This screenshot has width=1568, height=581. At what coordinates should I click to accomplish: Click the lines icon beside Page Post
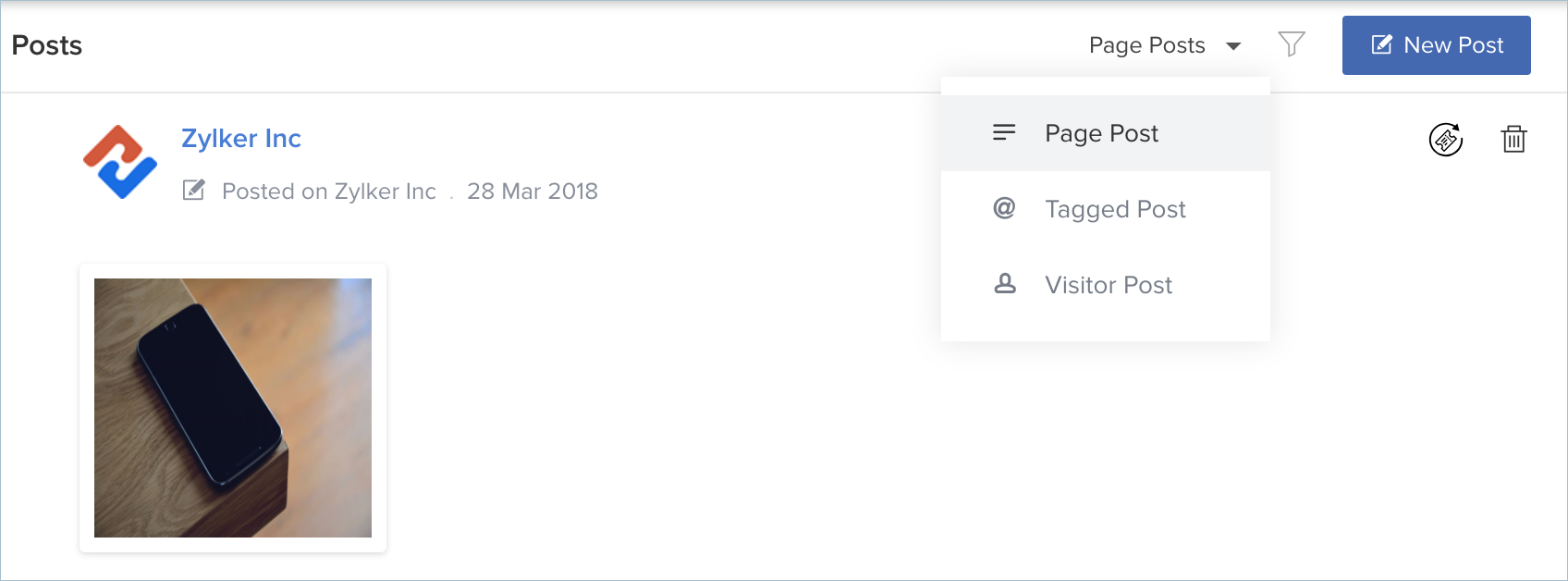pos(1004,133)
